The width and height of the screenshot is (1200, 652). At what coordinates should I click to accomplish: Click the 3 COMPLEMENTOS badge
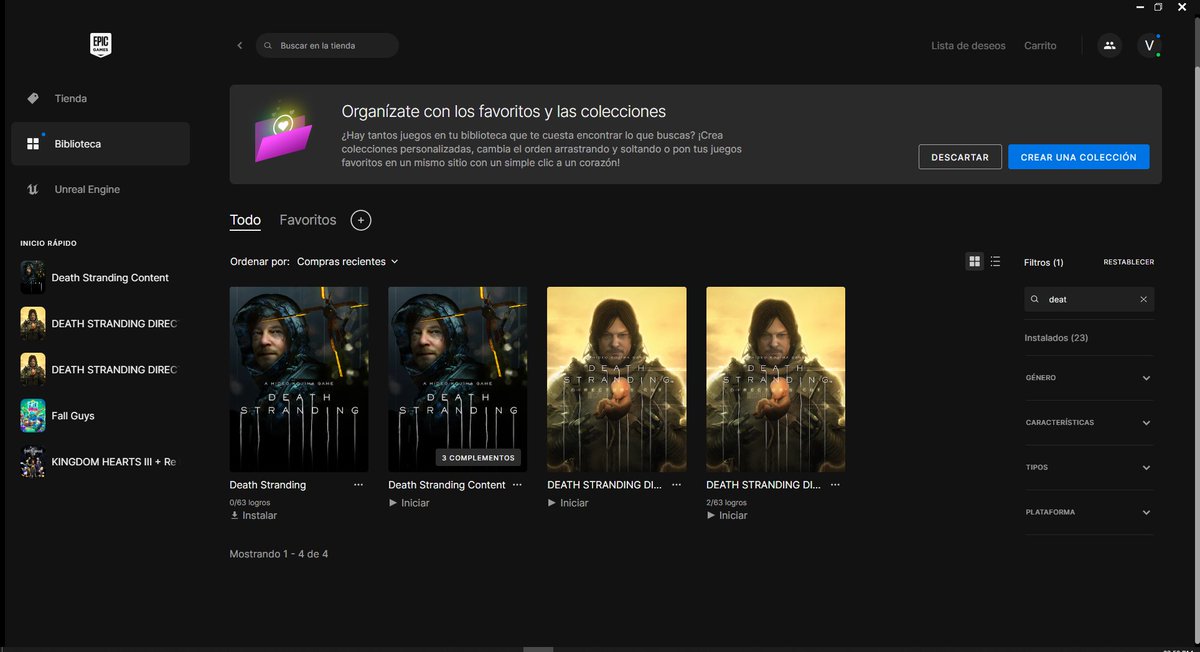(x=478, y=458)
